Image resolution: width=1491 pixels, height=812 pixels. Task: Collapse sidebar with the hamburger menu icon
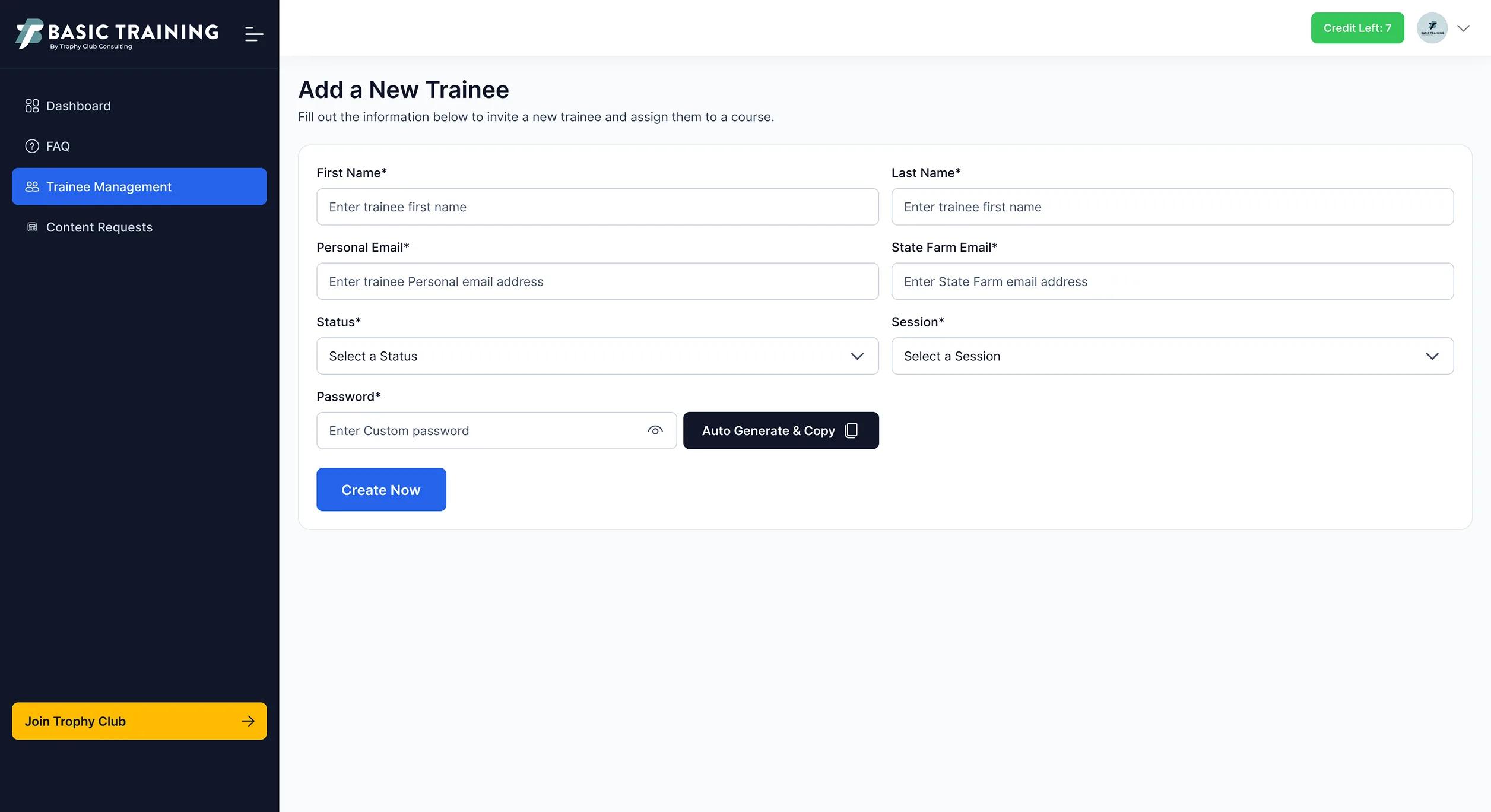click(254, 34)
